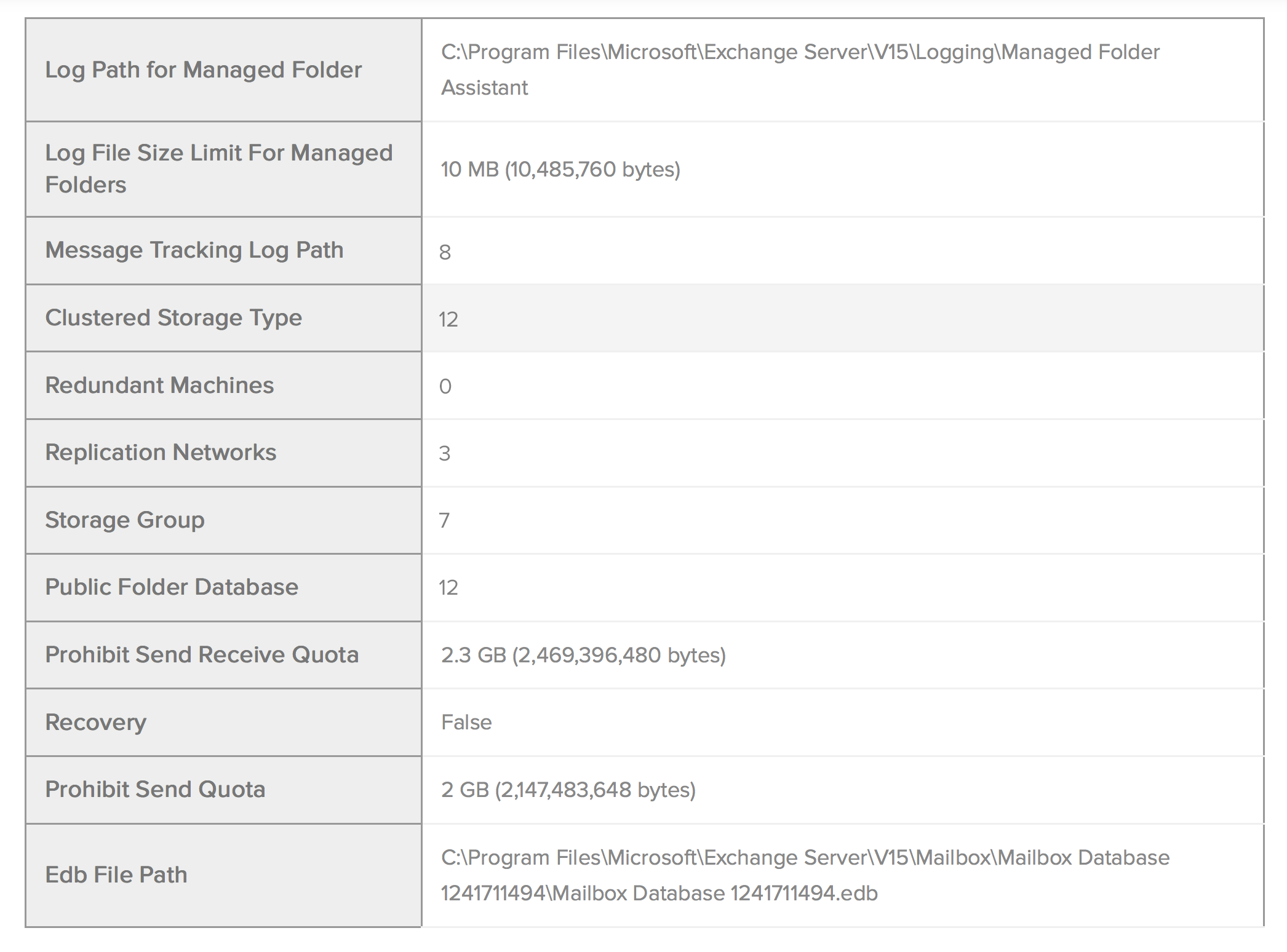
Task: Select the Replication Networks value 3
Action: [x=445, y=454]
